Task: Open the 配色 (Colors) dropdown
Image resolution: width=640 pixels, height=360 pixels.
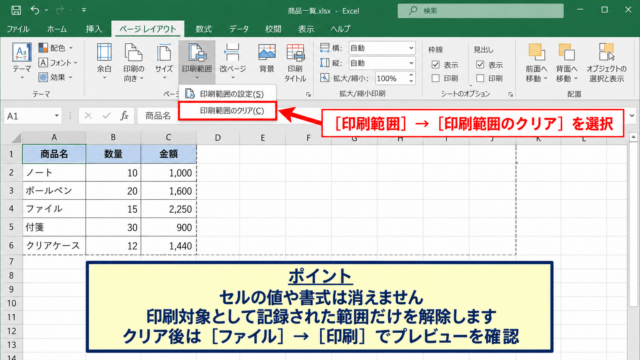Action: point(56,48)
